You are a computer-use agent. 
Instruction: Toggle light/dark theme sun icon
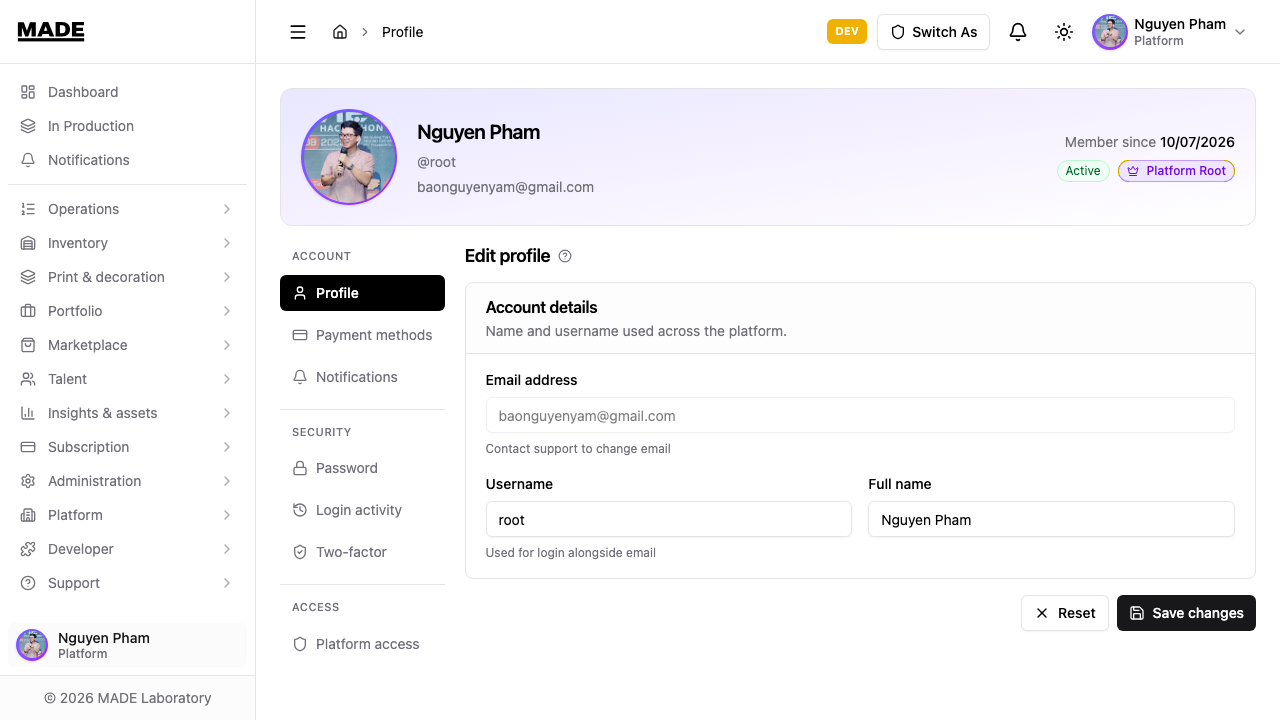click(x=1064, y=32)
